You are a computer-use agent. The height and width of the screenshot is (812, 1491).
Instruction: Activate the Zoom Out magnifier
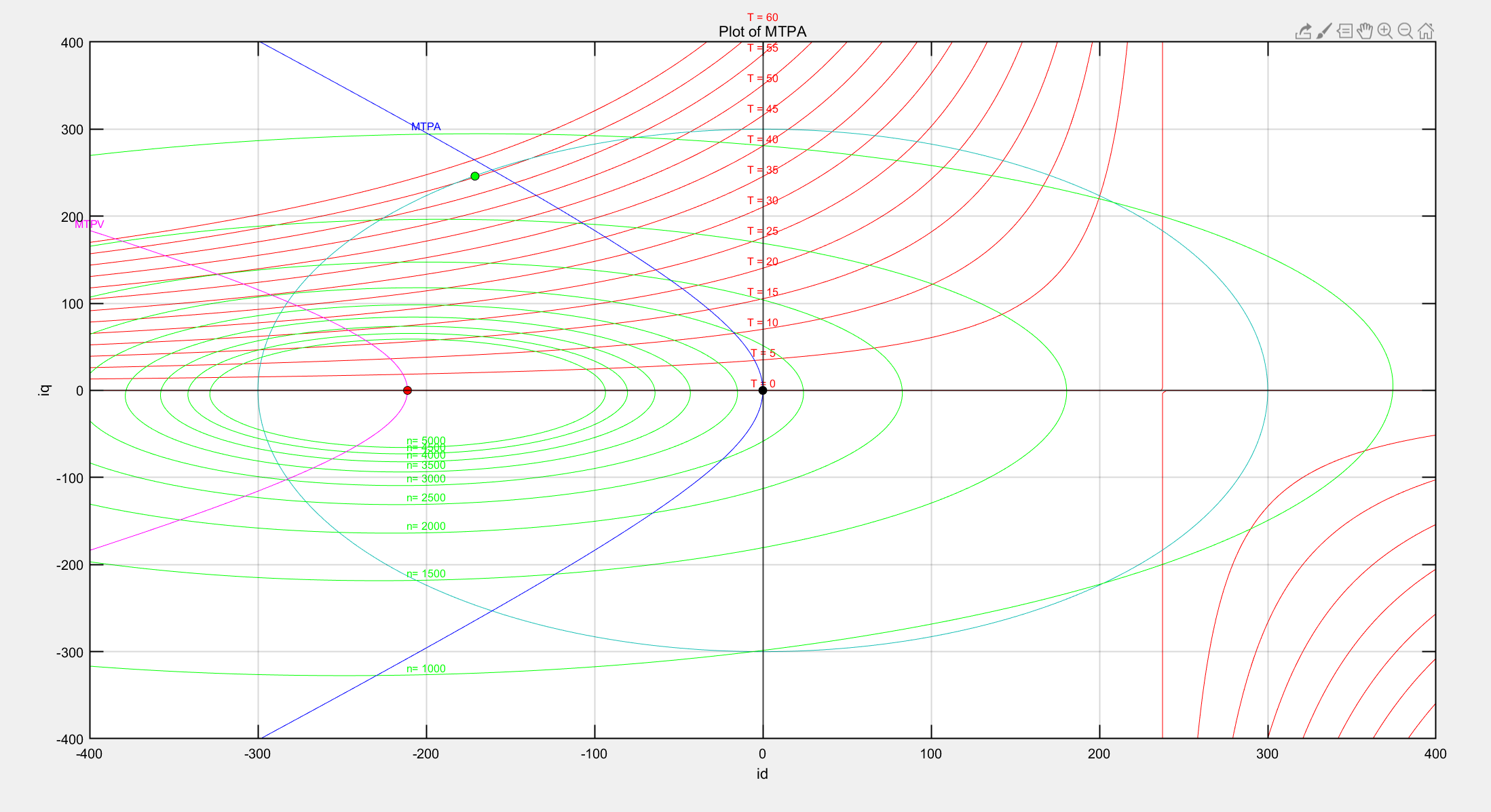(1405, 31)
